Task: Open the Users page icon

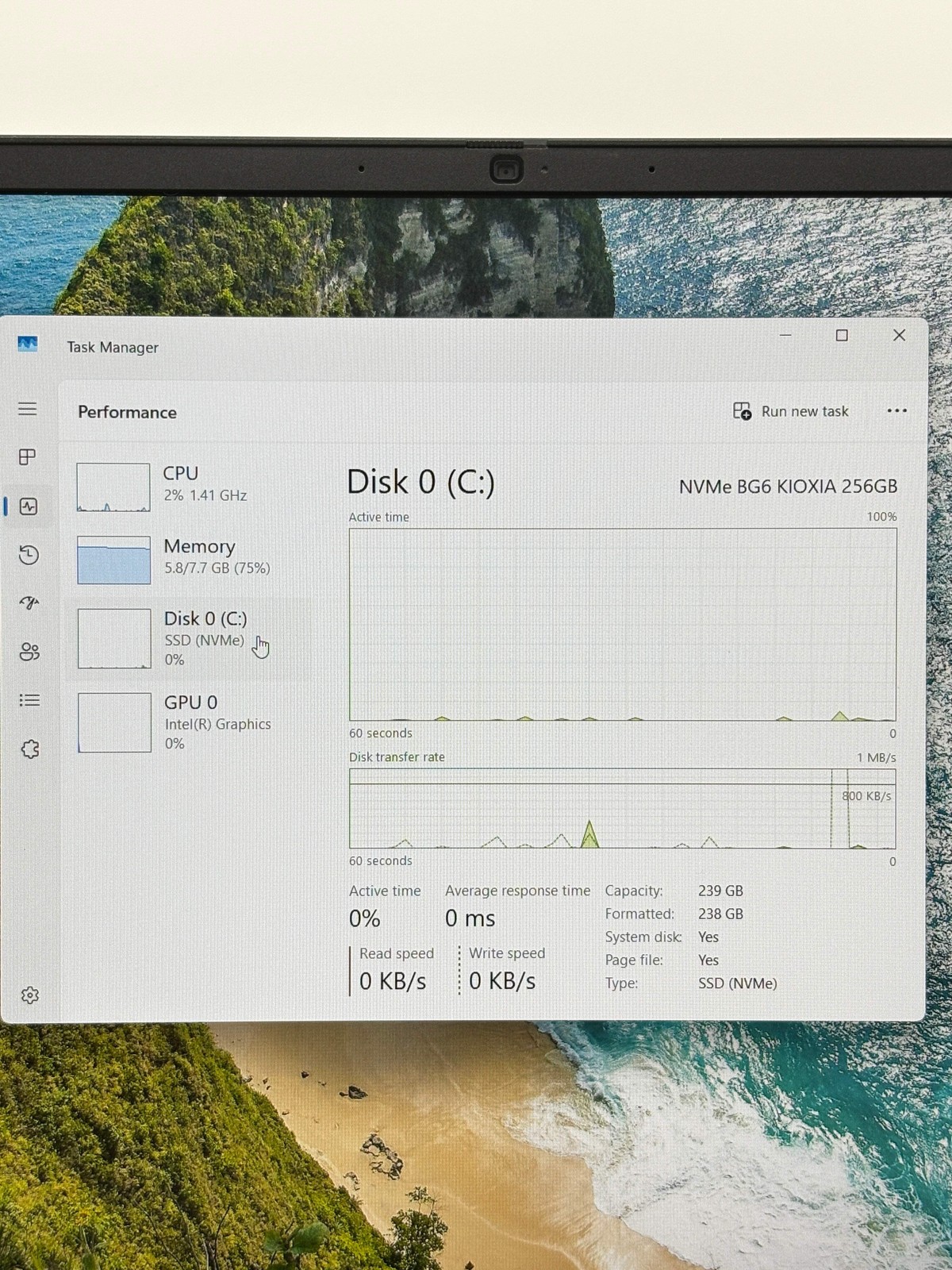Action: (29, 652)
